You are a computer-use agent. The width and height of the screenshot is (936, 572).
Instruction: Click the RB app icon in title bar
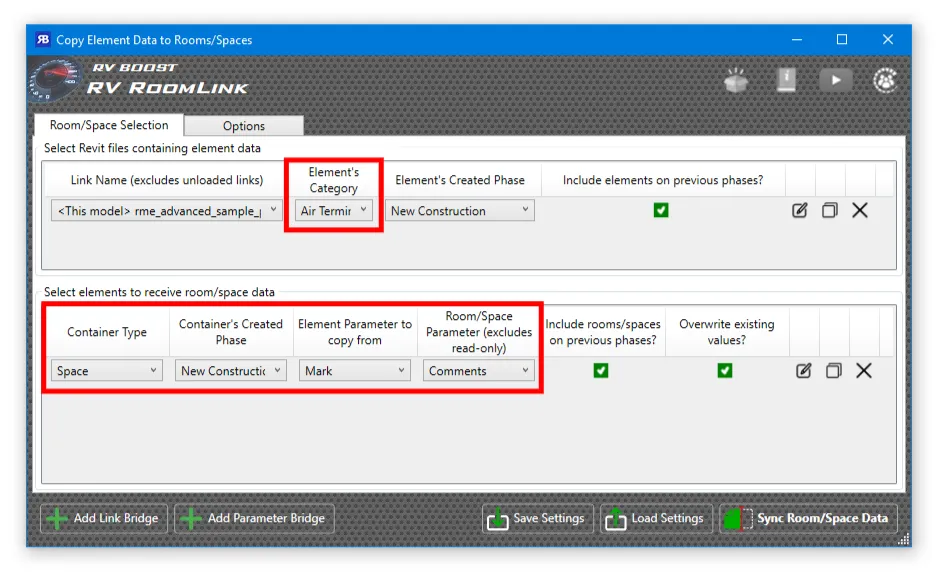tap(42, 40)
